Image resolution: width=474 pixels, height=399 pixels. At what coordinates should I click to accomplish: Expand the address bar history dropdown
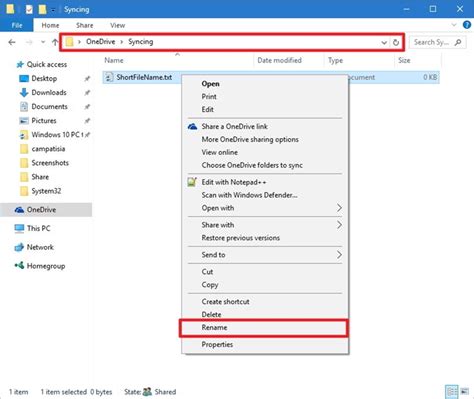384,42
